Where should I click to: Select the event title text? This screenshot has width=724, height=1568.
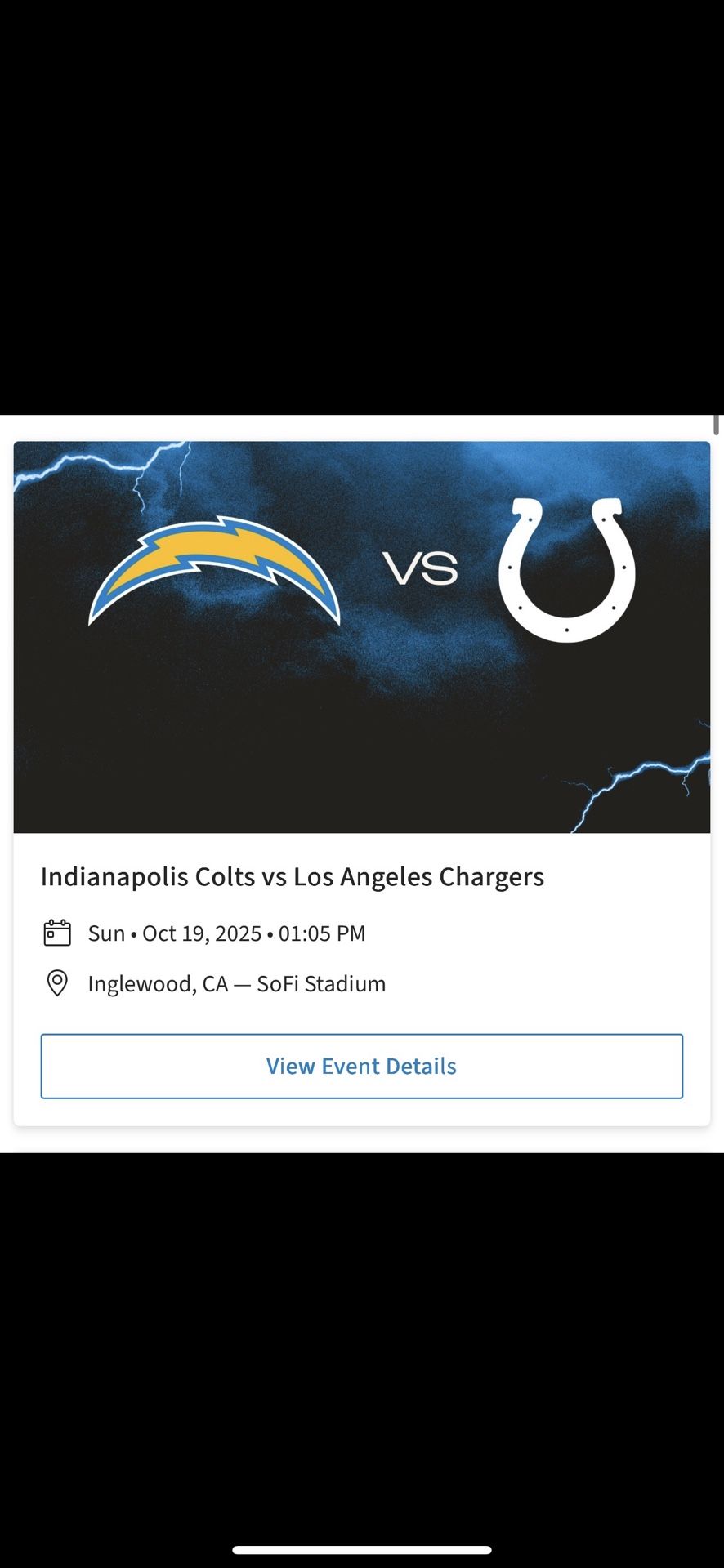point(292,876)
